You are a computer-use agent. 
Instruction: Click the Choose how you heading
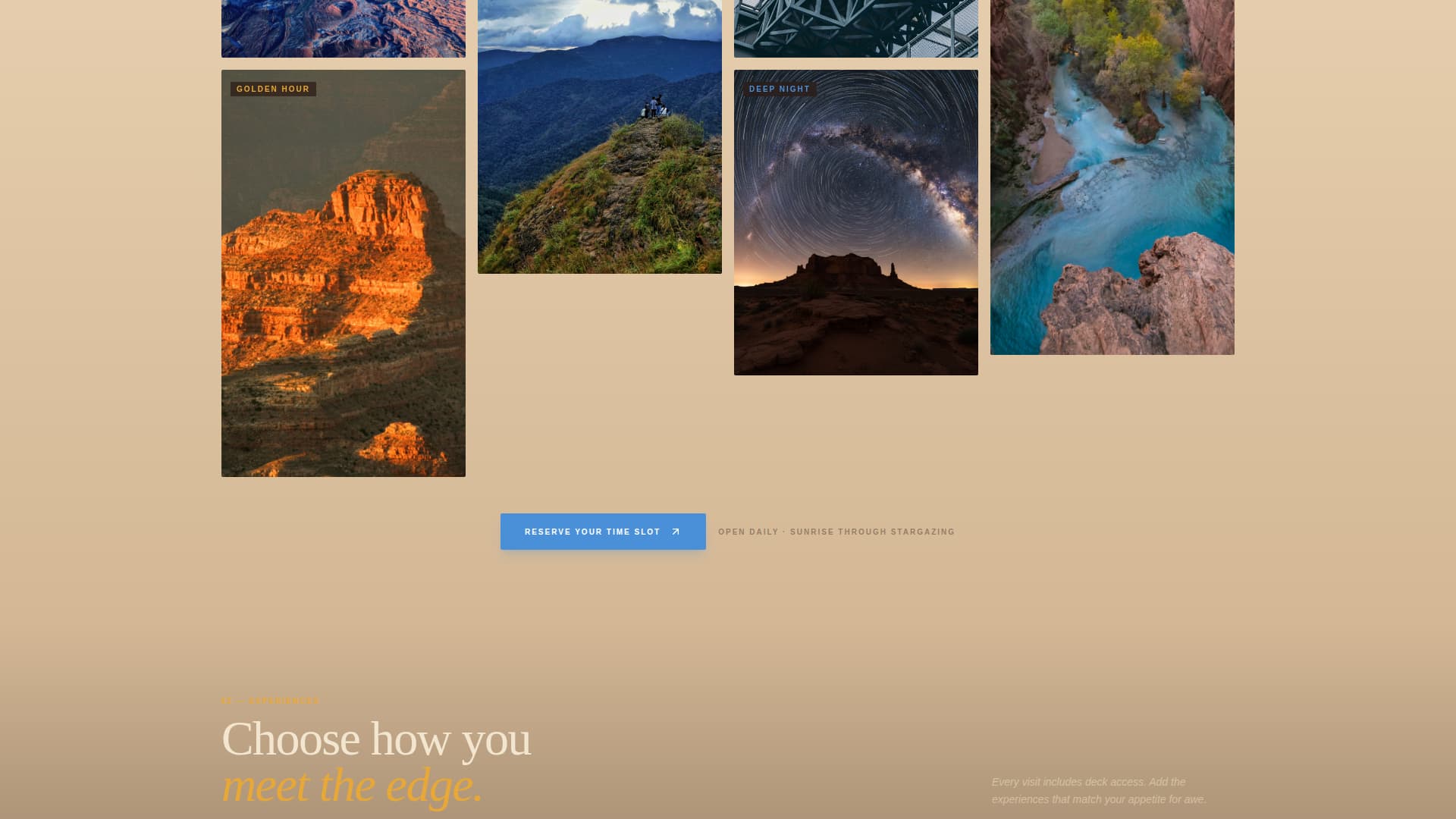coord(375,738)
